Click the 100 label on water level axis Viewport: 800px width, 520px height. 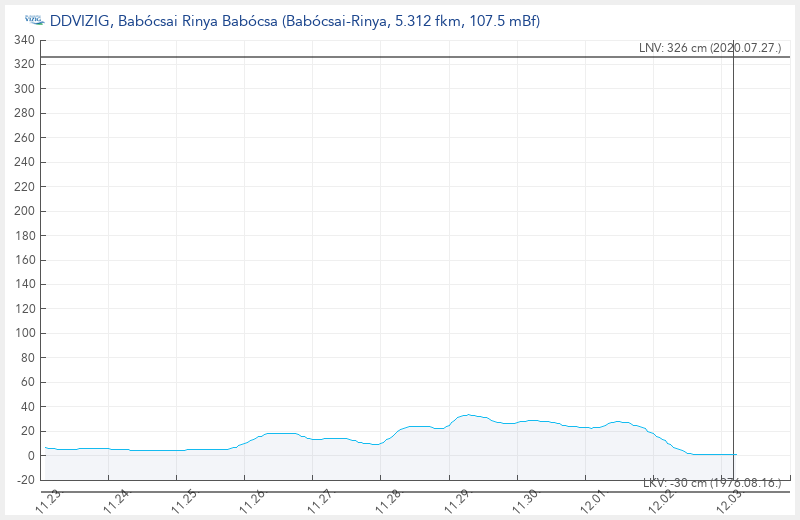pyautogui.click(x=25, y=333)
